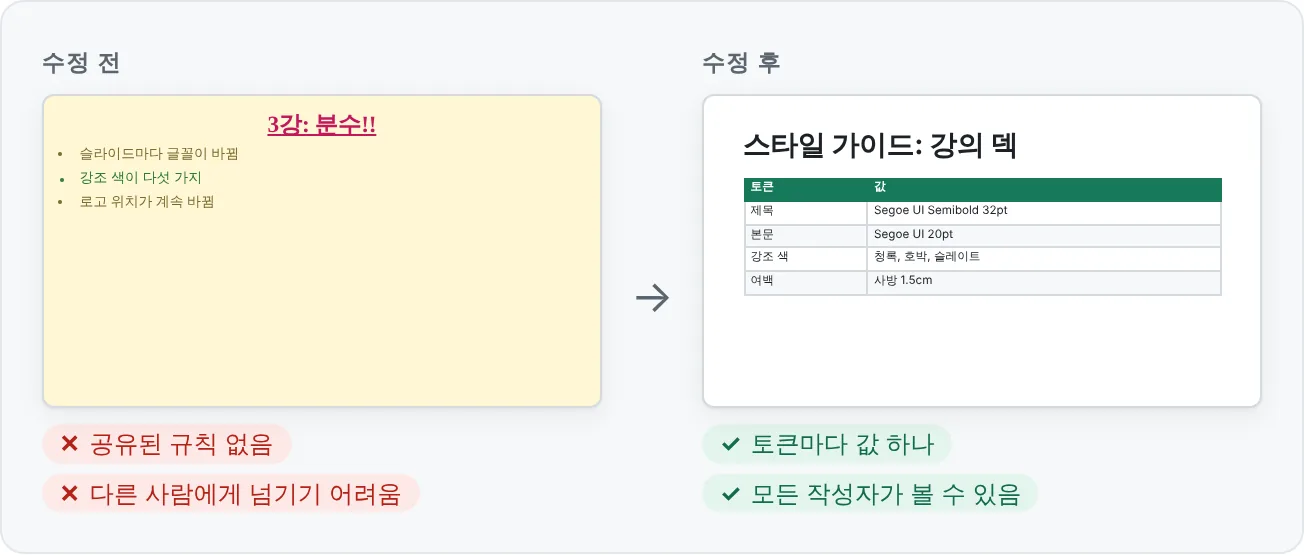Select cell 'Segoe UI Semibold 32pt'
The height and width of the screenshot is (556, 1304).
pos(1044,212)
